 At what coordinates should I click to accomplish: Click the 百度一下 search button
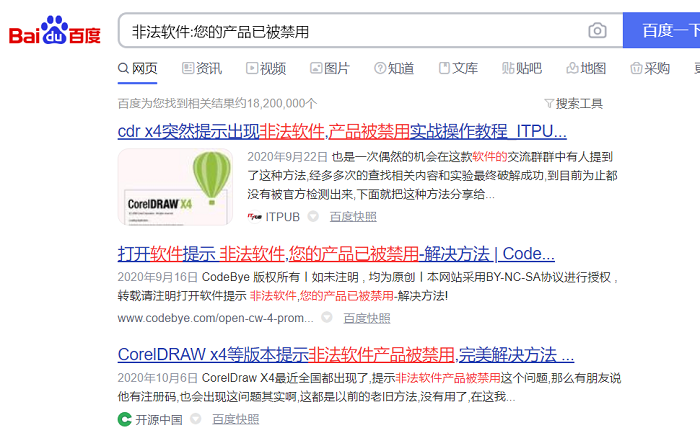click(x=662, y=30)
